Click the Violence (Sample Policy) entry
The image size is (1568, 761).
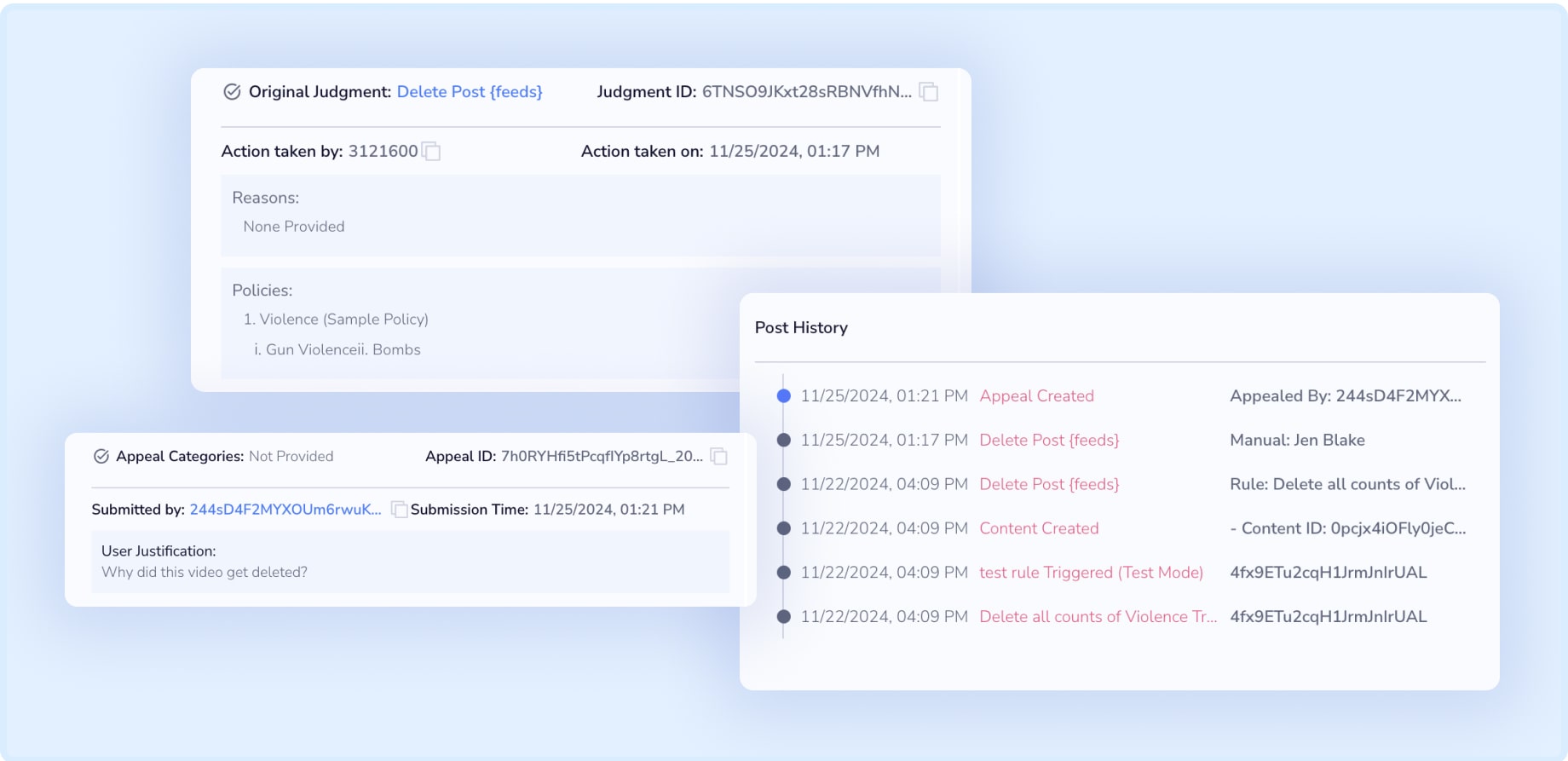pos(336,320)
